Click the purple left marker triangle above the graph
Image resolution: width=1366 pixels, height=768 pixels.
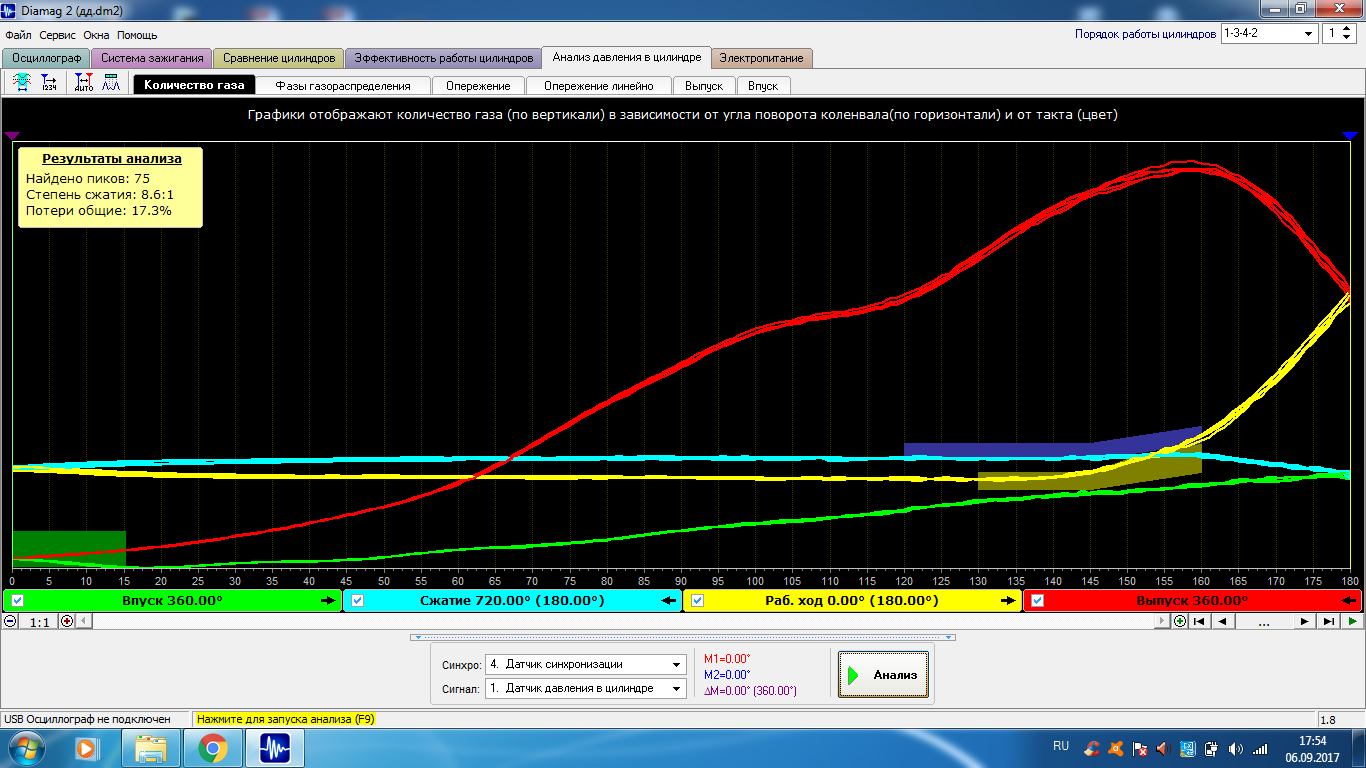coord(12,135)
